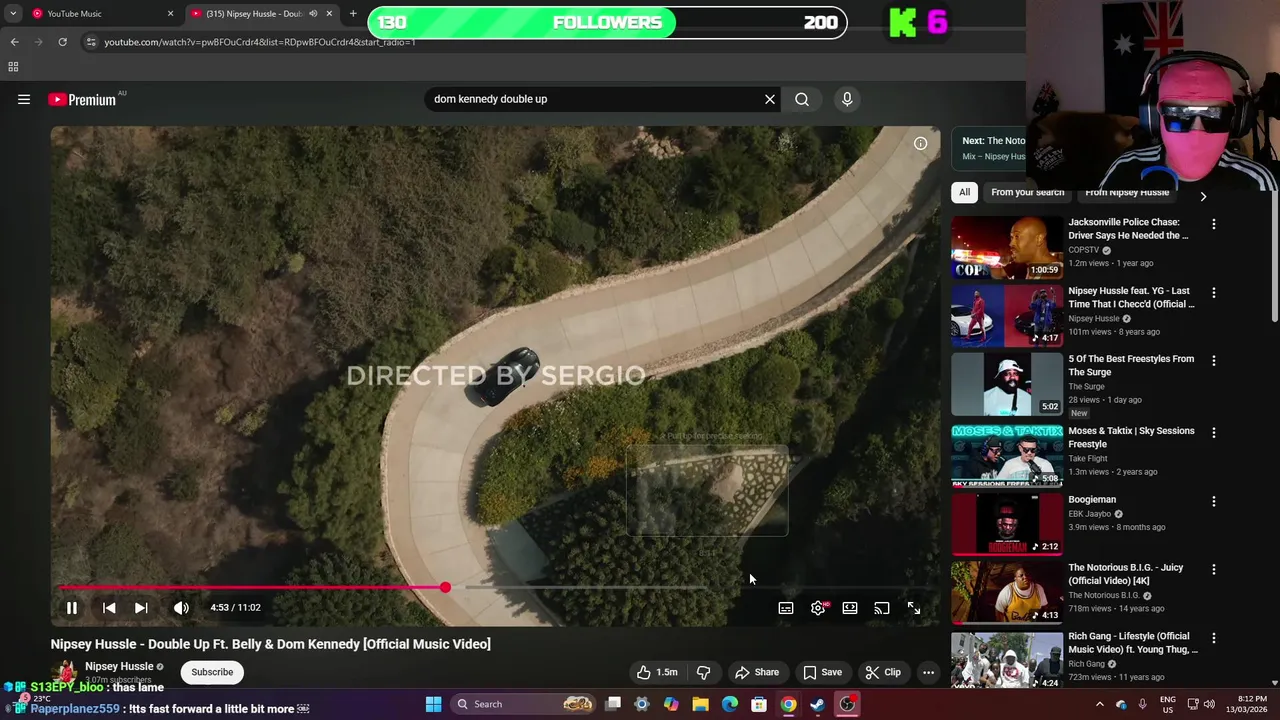Viewport: 1280px width, 720px height.
Task: Open 'The Notorious B.I.G. - Juicy' video title
Action: click(1125, 574)
